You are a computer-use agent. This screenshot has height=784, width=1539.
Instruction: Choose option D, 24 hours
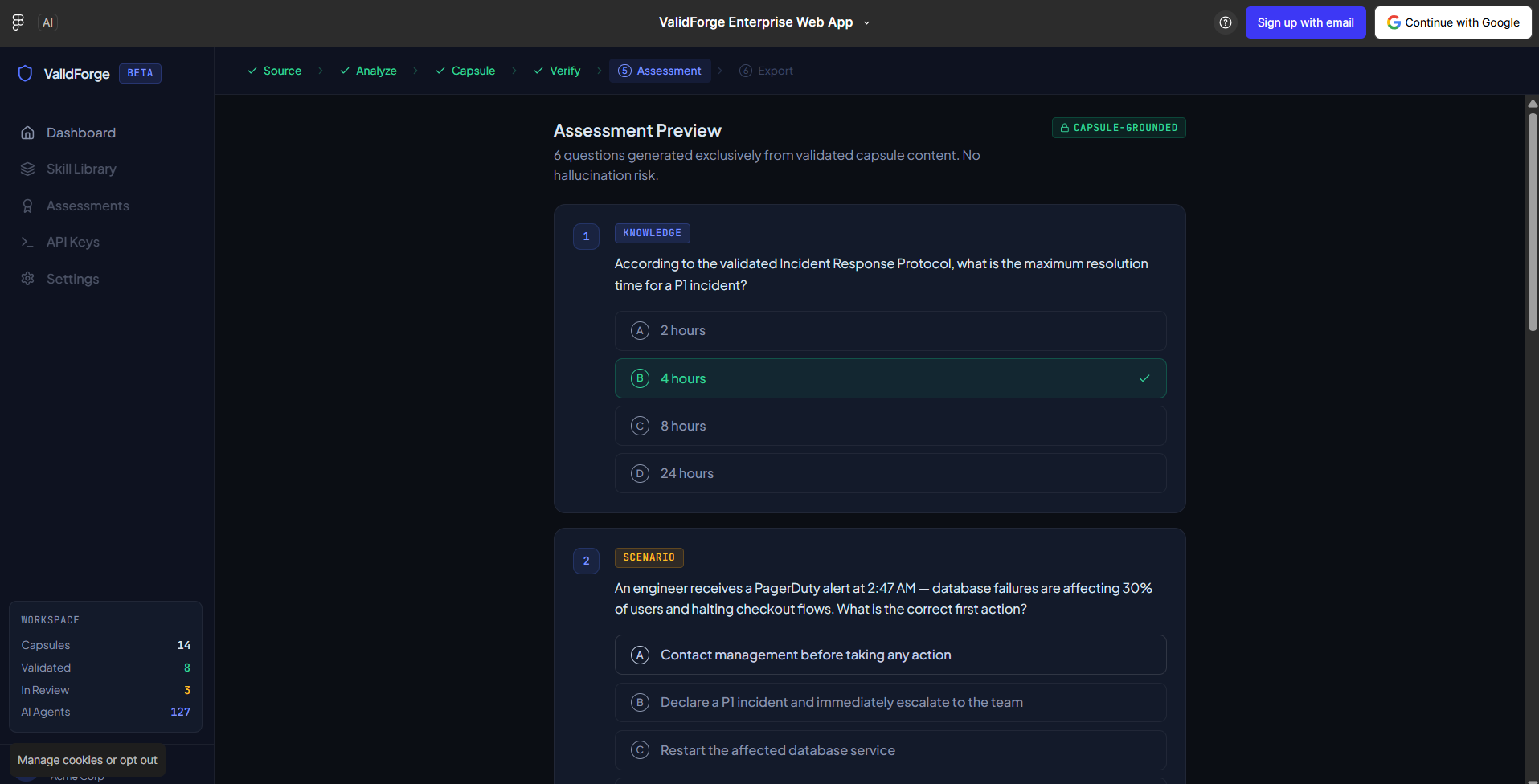point(890,473)
